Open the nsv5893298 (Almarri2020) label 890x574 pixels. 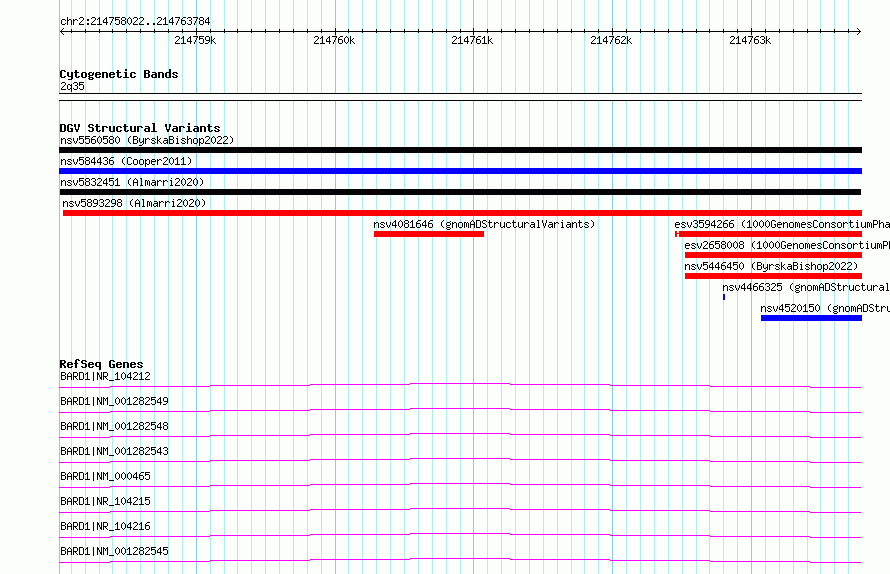134,203
